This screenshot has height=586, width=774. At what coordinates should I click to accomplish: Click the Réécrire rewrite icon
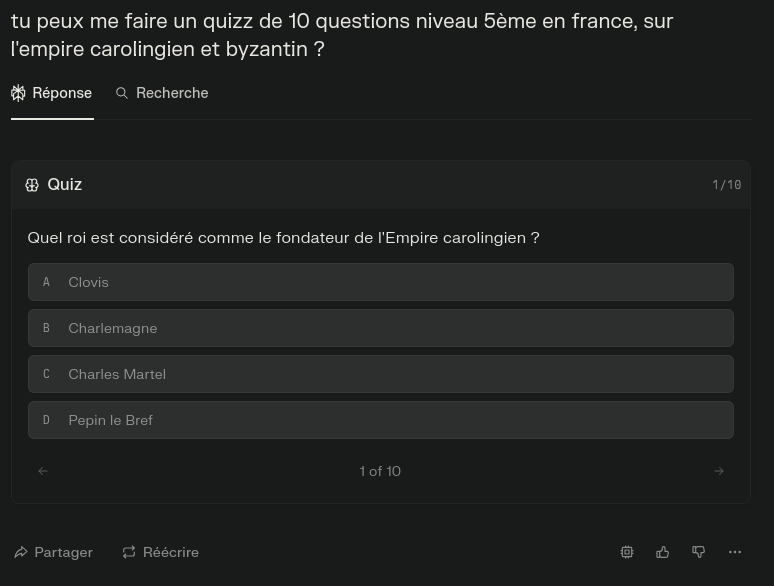129,552
